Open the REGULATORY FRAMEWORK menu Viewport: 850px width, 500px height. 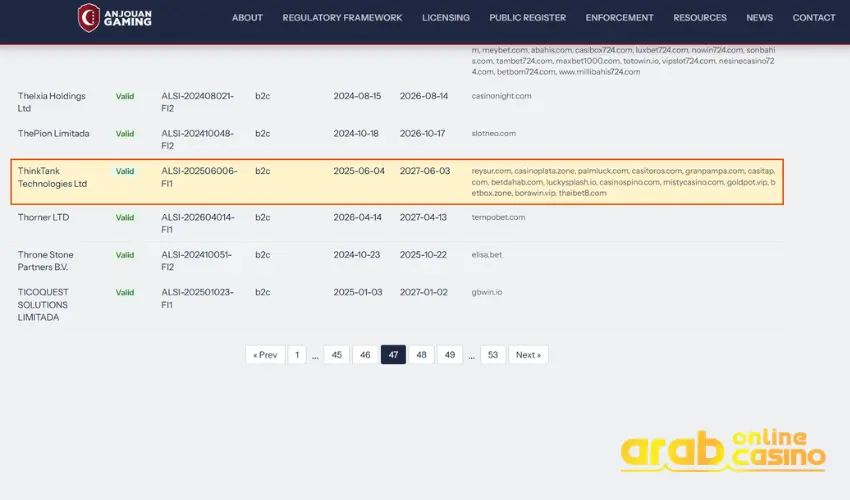tap(342, 18)
